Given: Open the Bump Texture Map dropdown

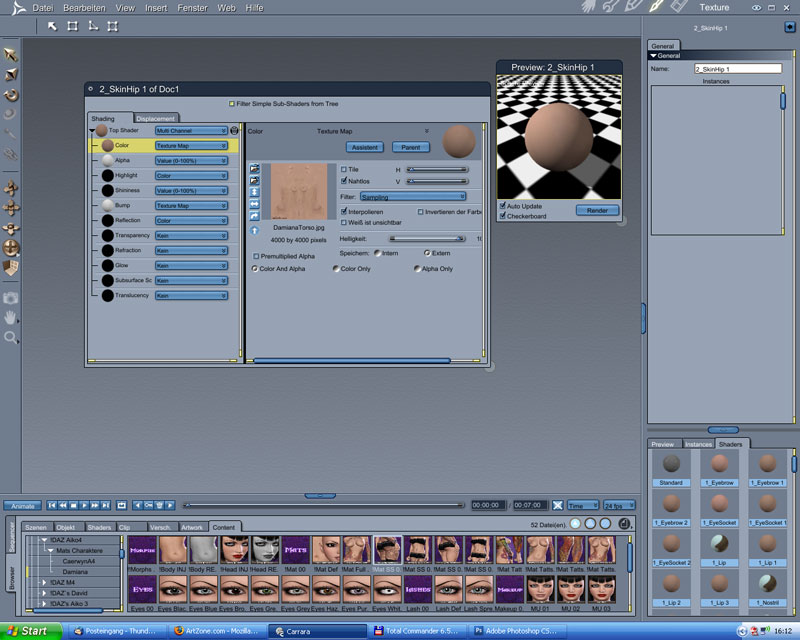Looking at the screenshot, I should coord(191,206).
